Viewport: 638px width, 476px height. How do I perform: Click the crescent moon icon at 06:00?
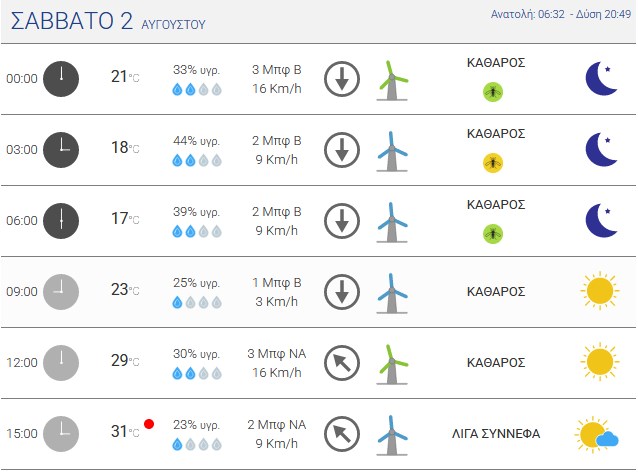coord(602,220)
